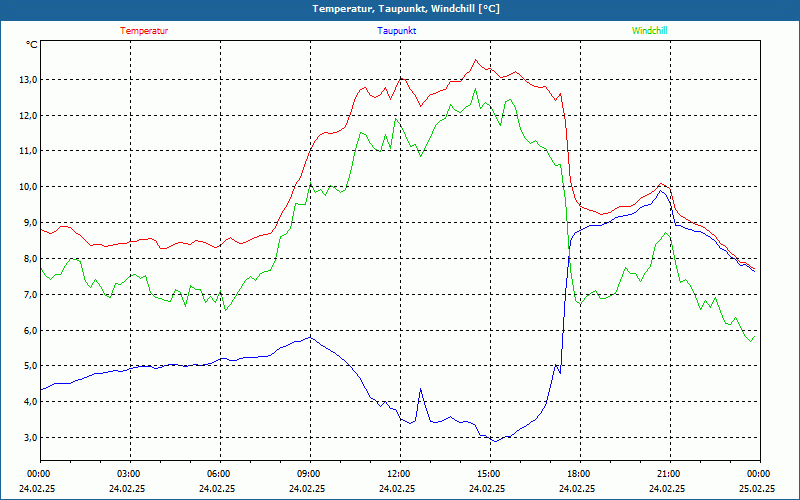Click the "09:00" time label on the x-axis
This screenshot has height=500, width=800.
point(310,474)
